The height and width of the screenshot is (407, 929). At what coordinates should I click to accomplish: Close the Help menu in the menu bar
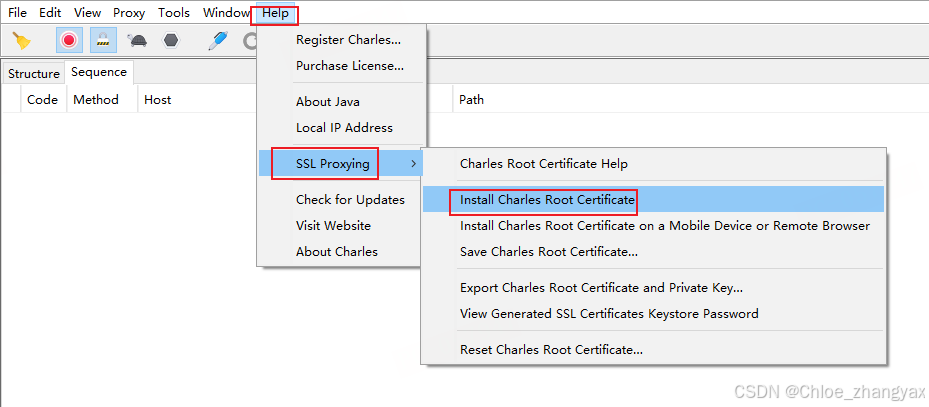(276, 13)
